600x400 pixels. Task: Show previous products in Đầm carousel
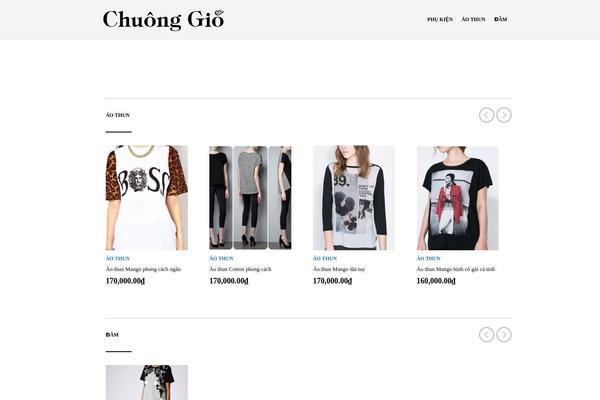[x=486, y=335]
